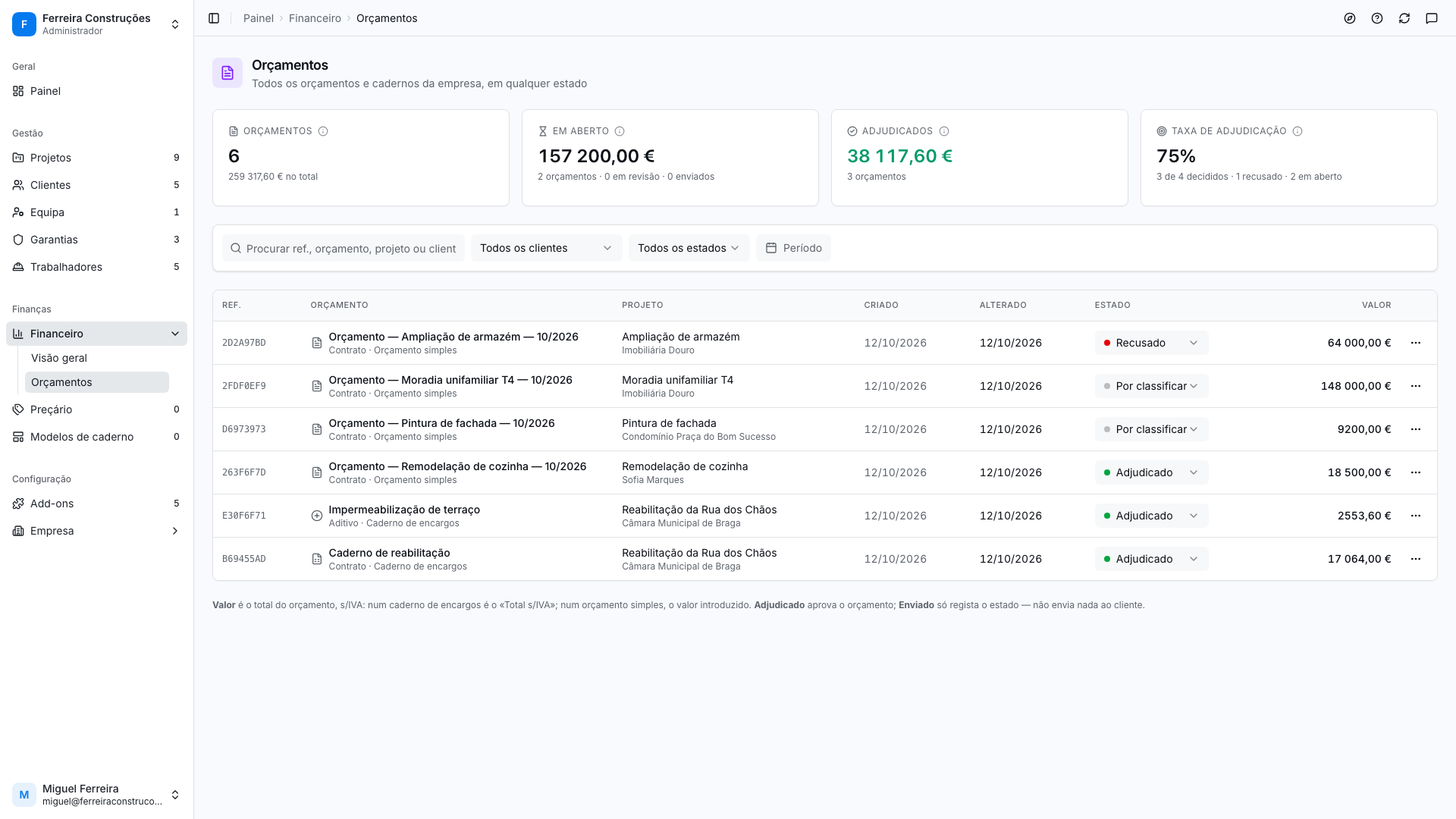Viewport: 1456px width, 819px height.
Task: Open actions menu for Remodelação de cozinha row
Action: pos(1415,472)
